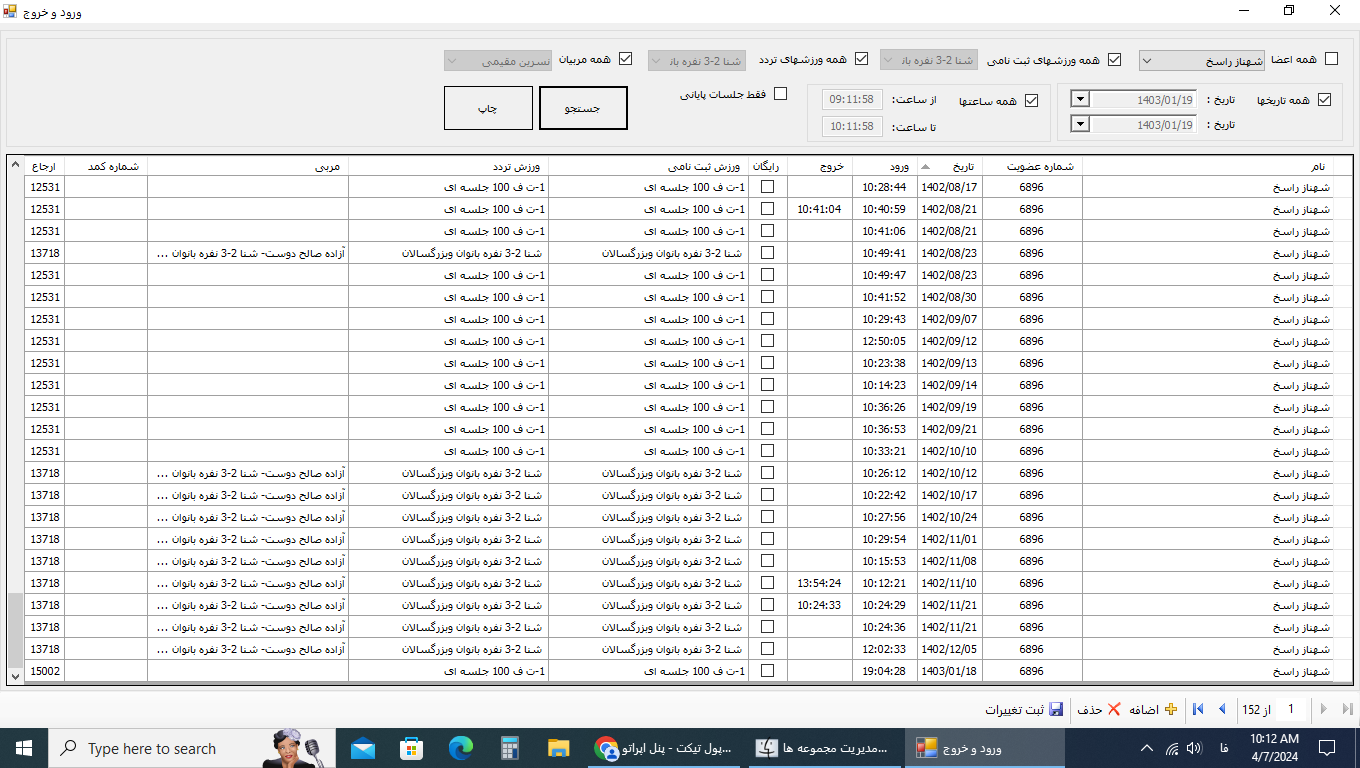1360x768 pixels.
Task: Click the از ساعت time field 09:11:58
Action: (x=852, y=100)
